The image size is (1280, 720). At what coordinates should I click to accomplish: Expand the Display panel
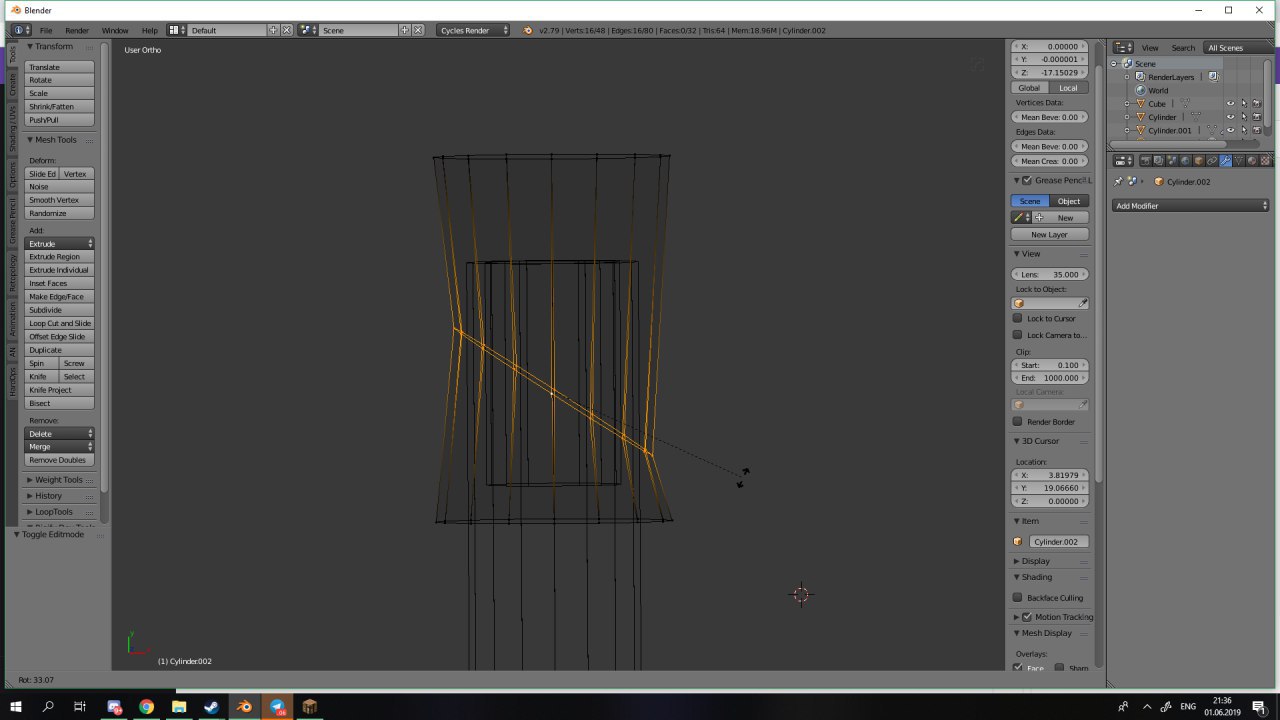pyautogui.click(x=1036, y=561)
